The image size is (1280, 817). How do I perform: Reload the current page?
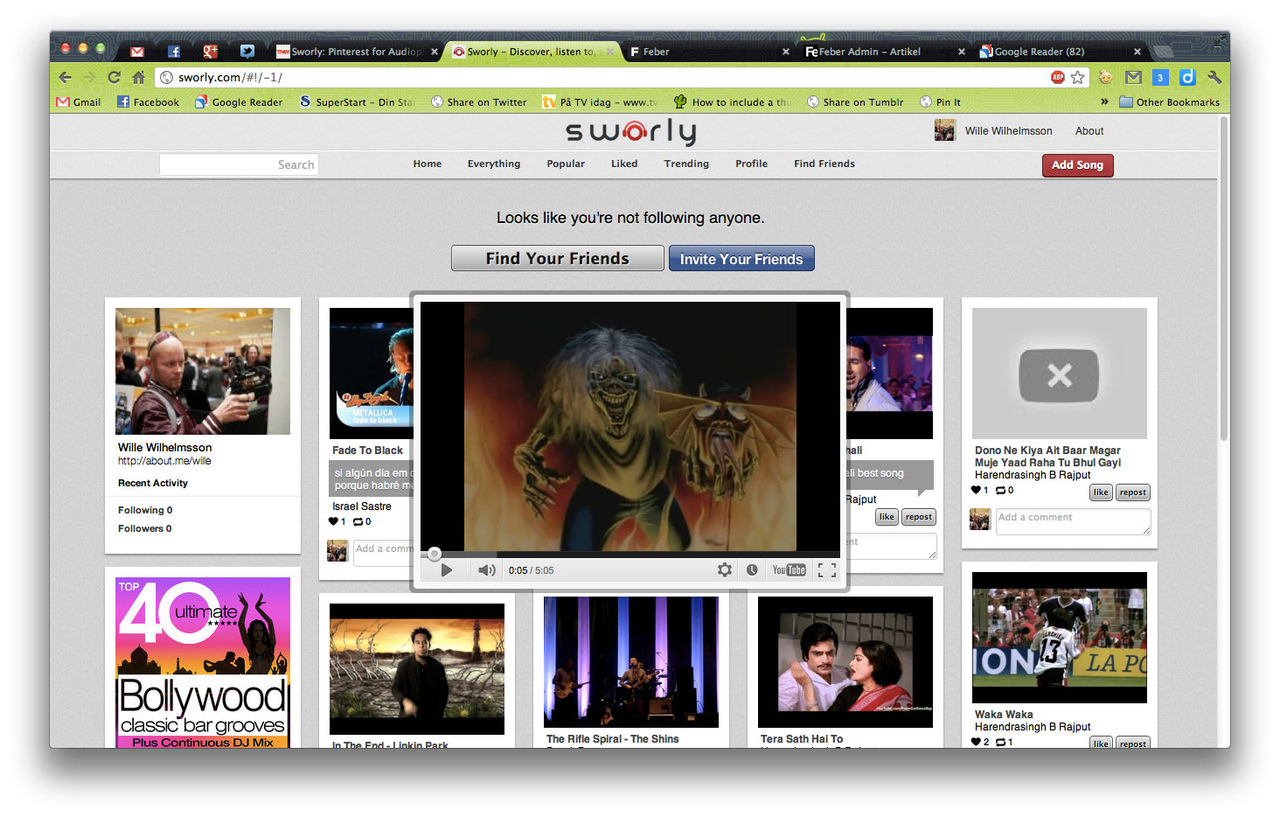tap(114, 77)
